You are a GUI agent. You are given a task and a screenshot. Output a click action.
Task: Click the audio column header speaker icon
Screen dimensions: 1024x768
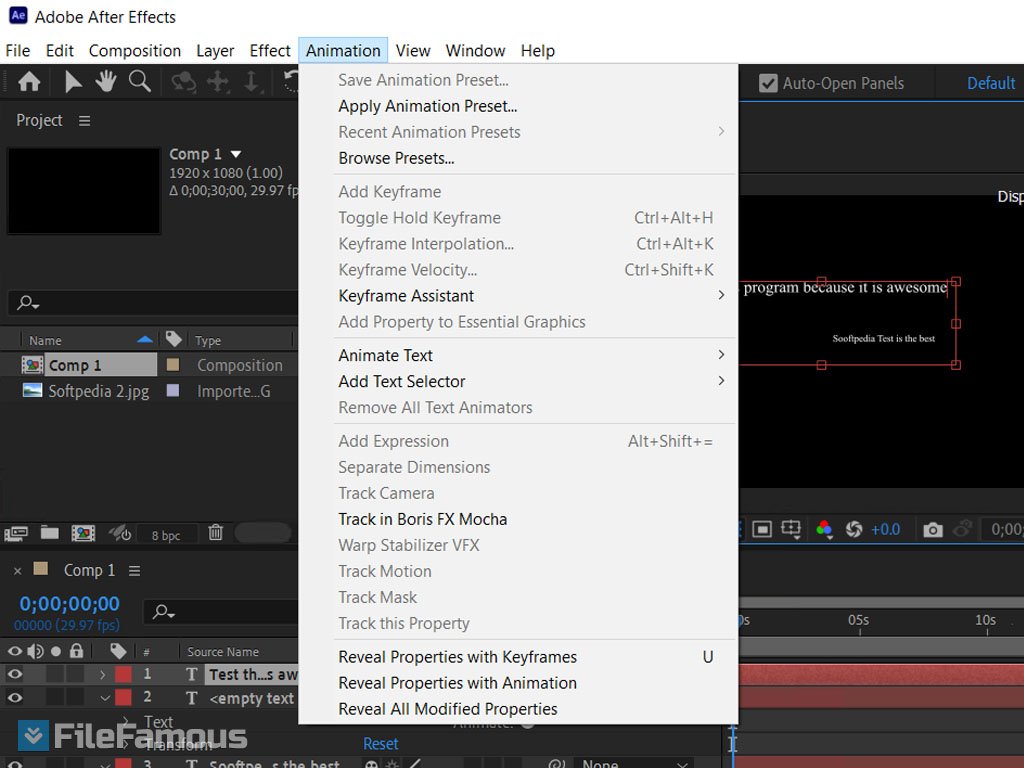point(35,651)
